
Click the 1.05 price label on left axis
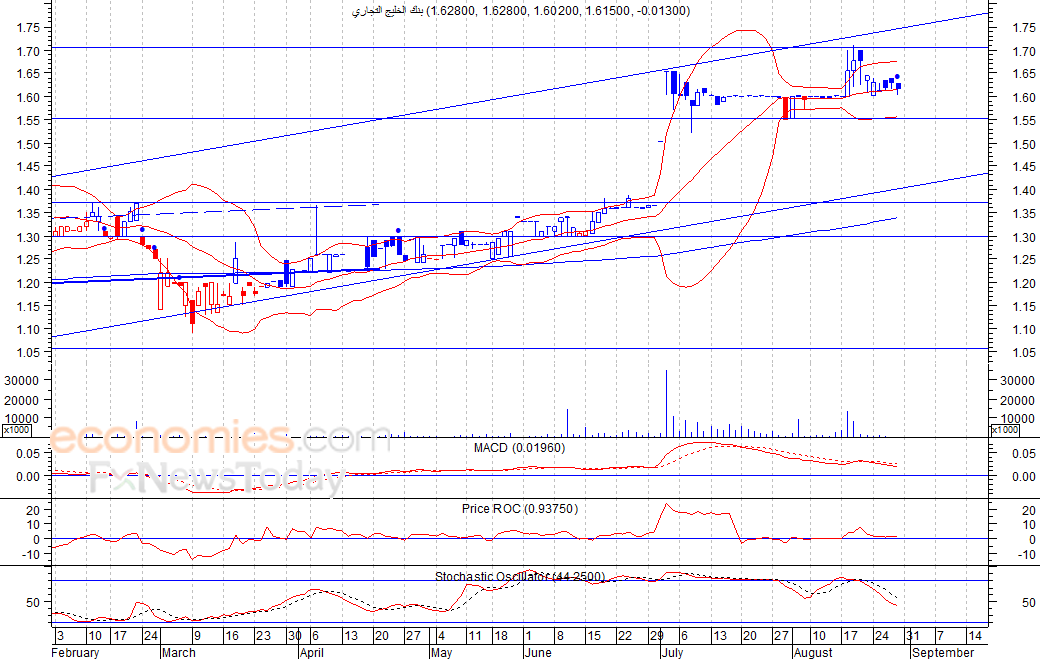[29, 353]
